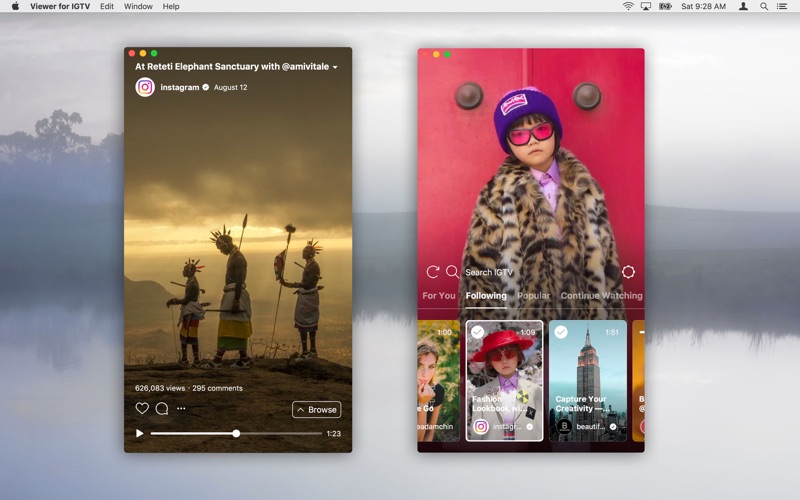Screen dimensions: 800x500
Task: Expand the video title dropdown arrow
Action: coord(335,67)
